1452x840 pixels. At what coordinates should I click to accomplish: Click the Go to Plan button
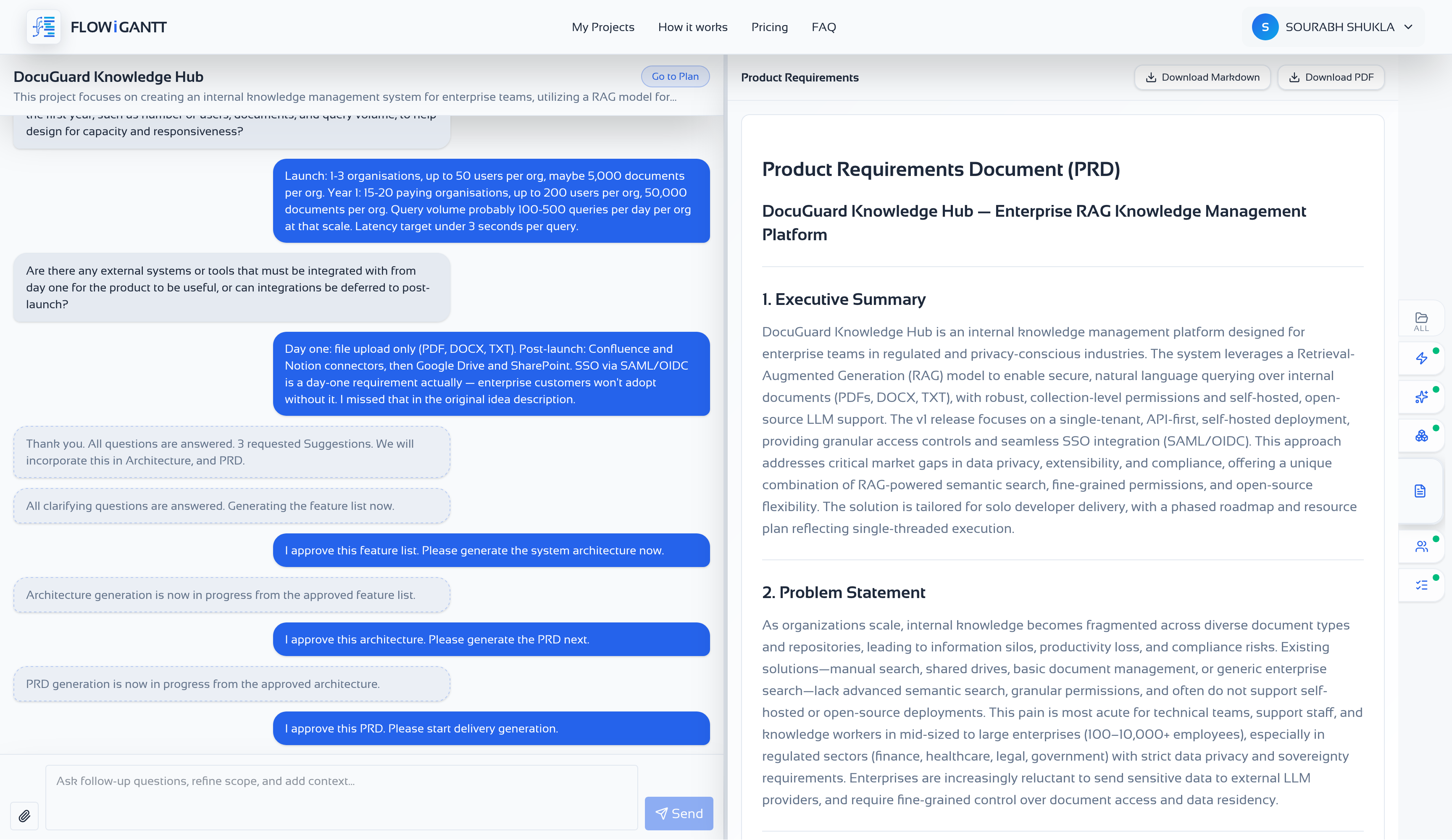(x=675, y=76)
